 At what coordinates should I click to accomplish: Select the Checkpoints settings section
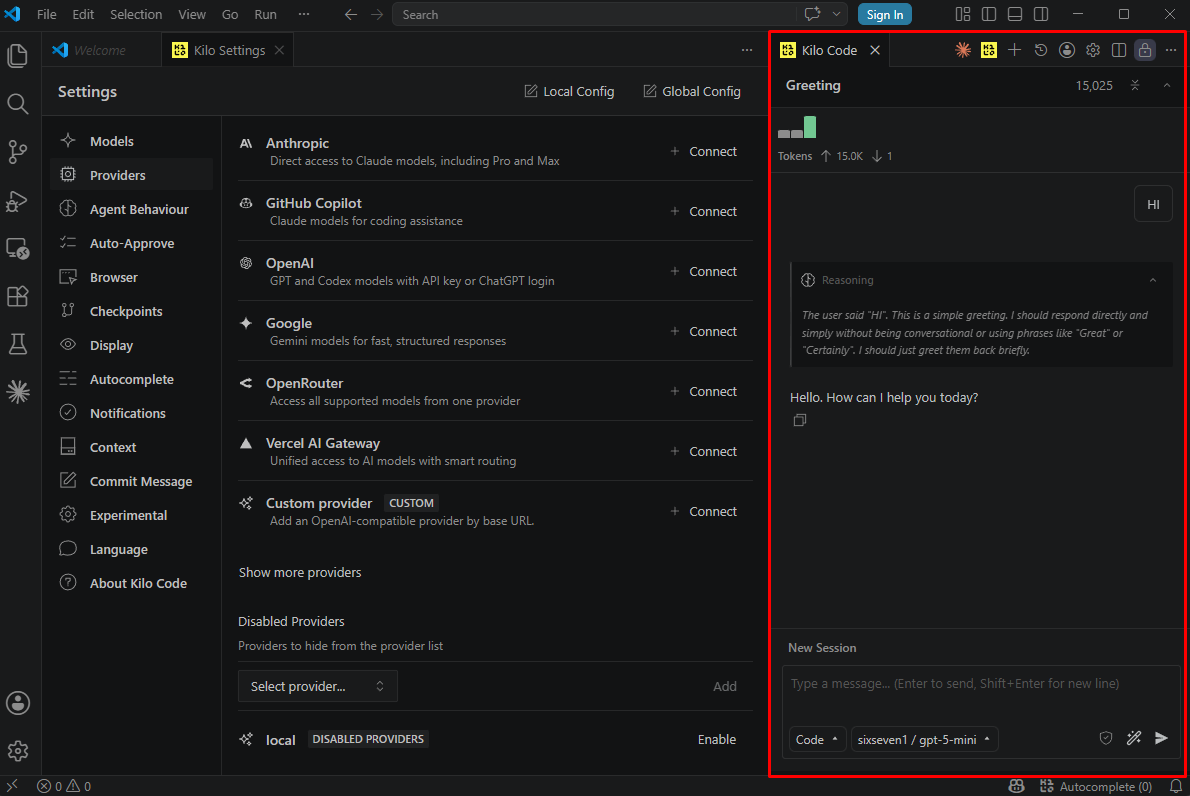tap(131, 311)
